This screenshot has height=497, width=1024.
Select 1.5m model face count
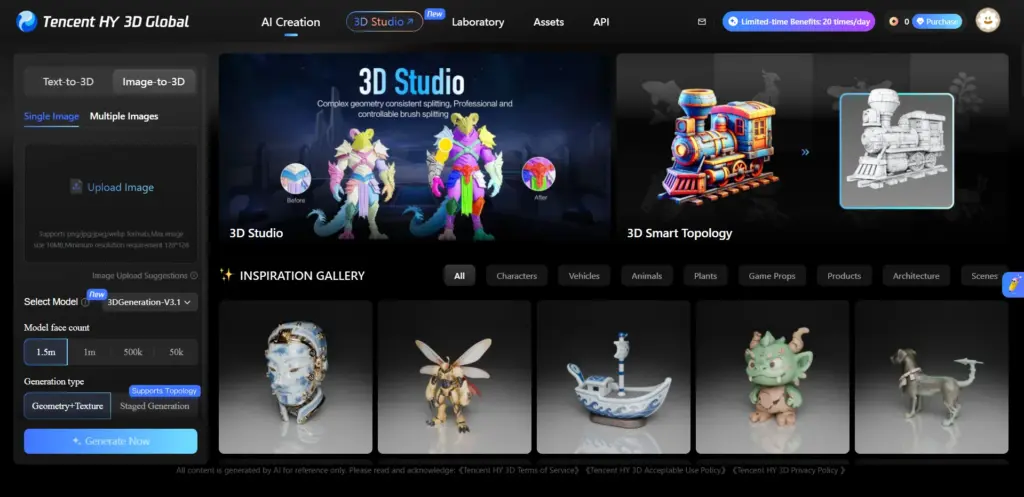click(46, 352)
